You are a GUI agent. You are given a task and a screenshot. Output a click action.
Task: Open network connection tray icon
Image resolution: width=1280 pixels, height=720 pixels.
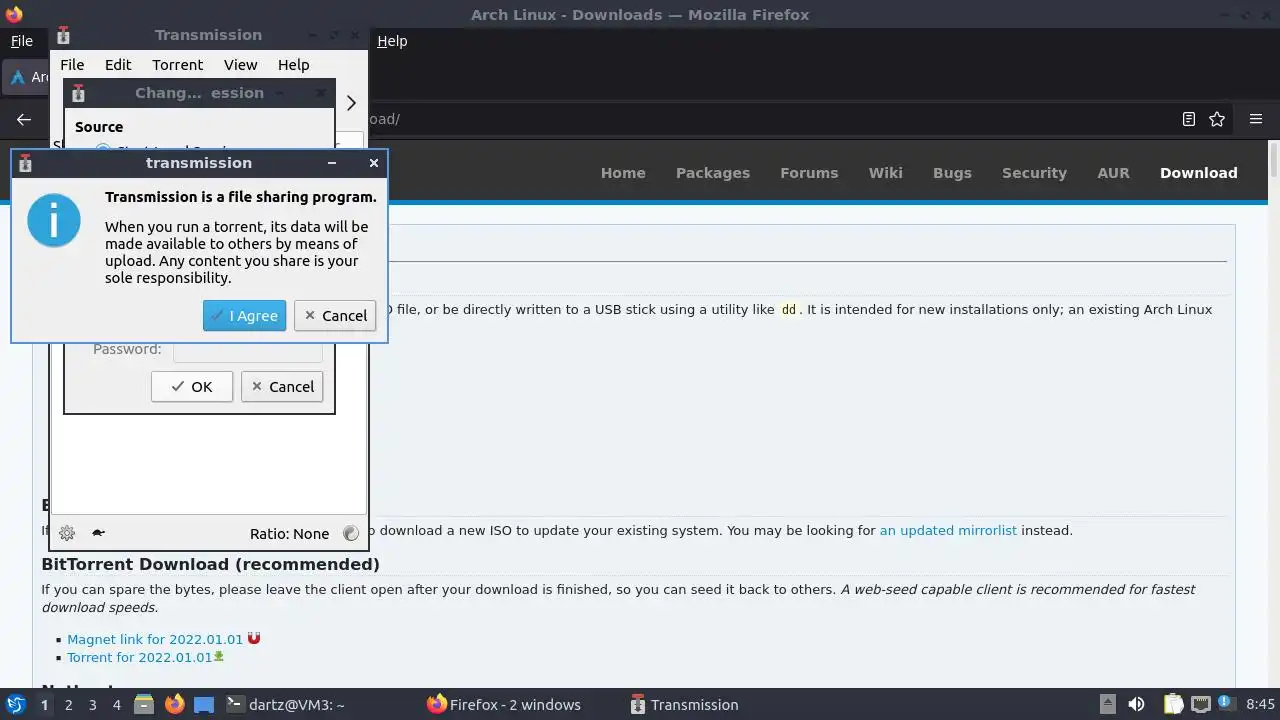click(x=1200, y=705)
